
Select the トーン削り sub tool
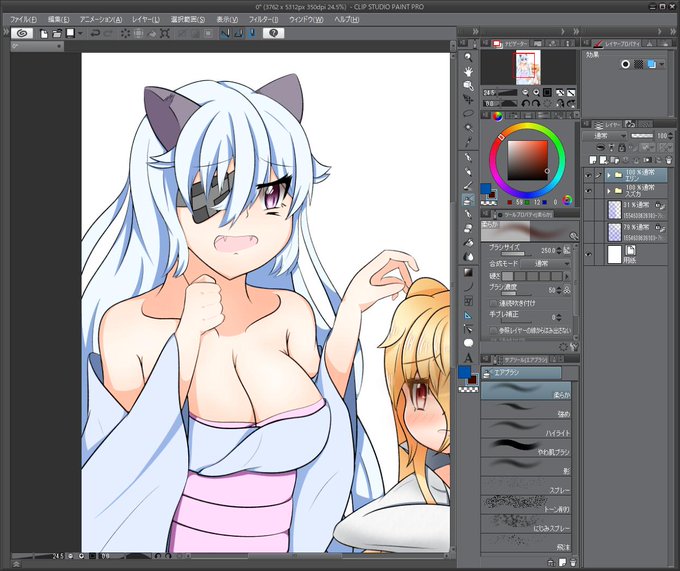point(526,505)
